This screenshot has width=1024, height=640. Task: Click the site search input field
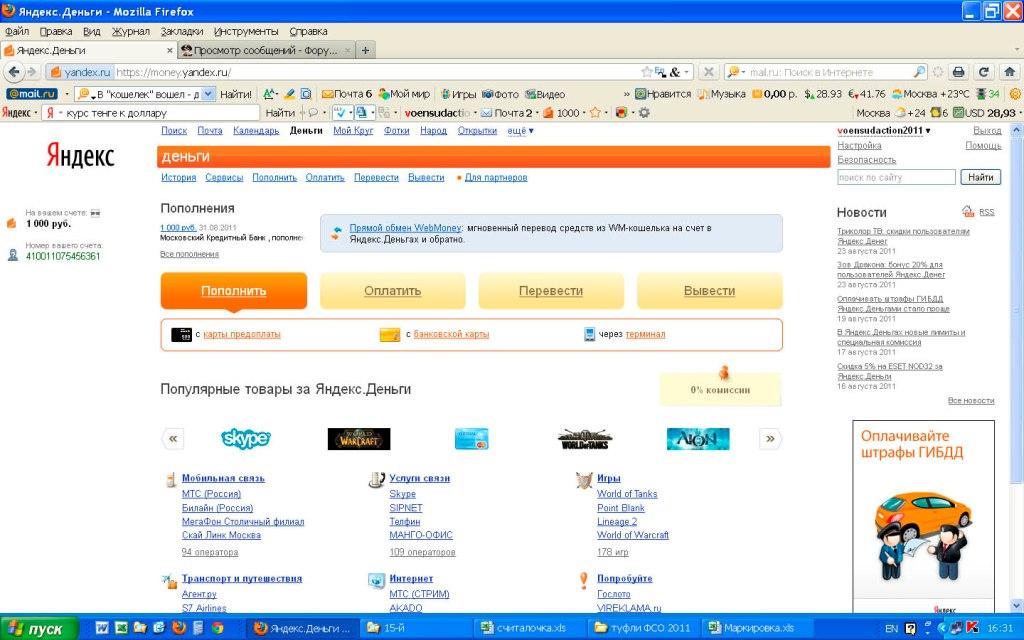click(896, 178)
